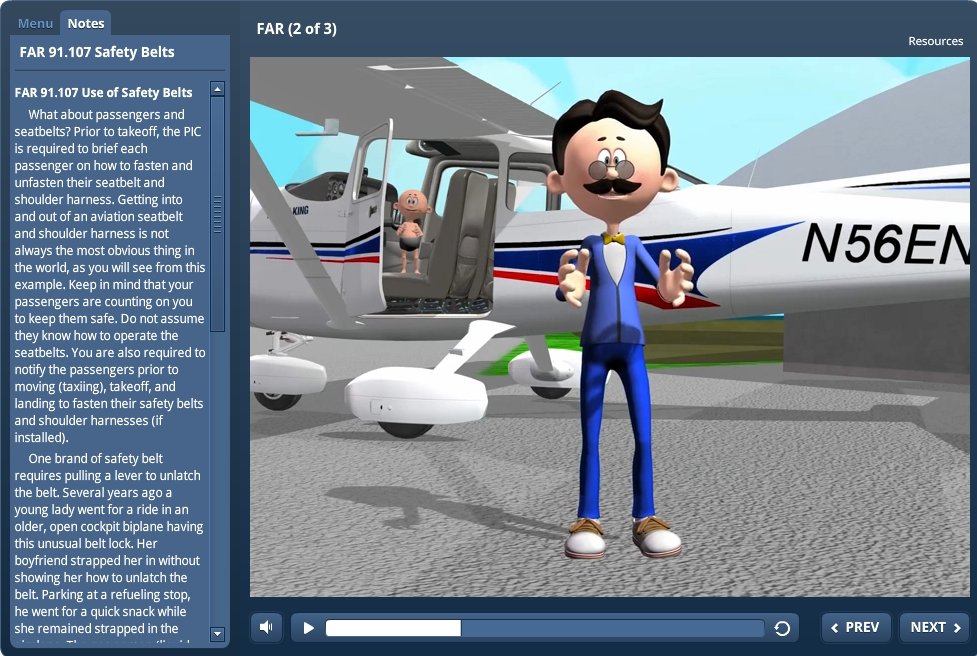Select the Notes tab
The image size is (977, 656).
pyautogui.click(x=86, y=23)
